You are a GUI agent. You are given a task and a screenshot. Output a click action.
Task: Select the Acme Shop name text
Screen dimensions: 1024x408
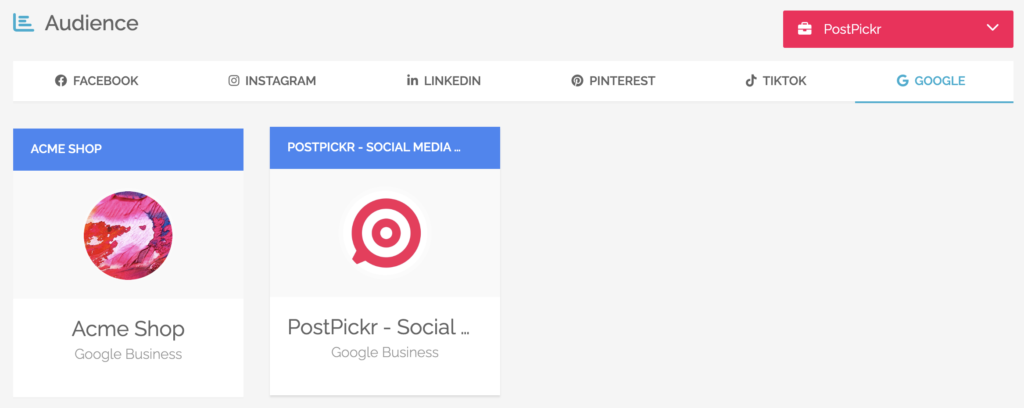(128, 328)
